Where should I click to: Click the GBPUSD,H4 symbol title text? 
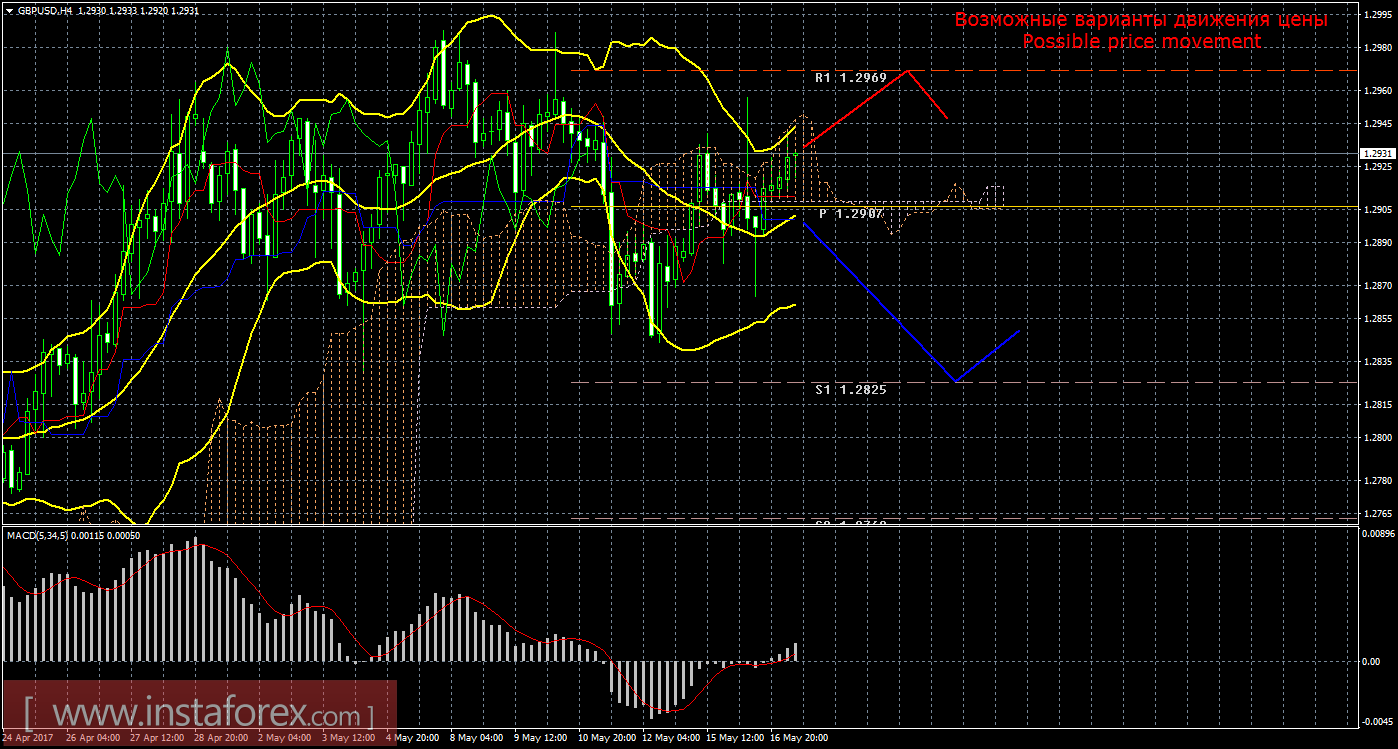tap(46, 9)
